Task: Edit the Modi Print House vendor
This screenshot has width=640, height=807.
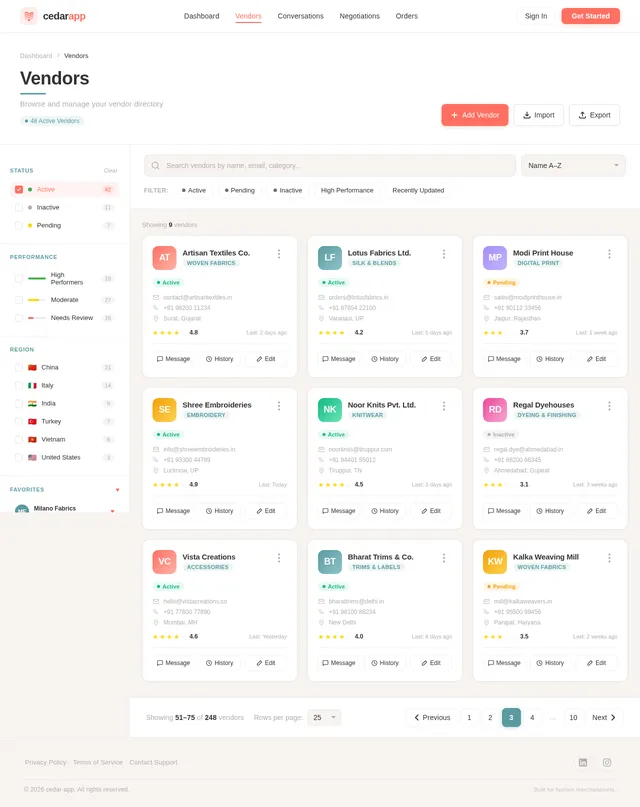Action: 596,359
